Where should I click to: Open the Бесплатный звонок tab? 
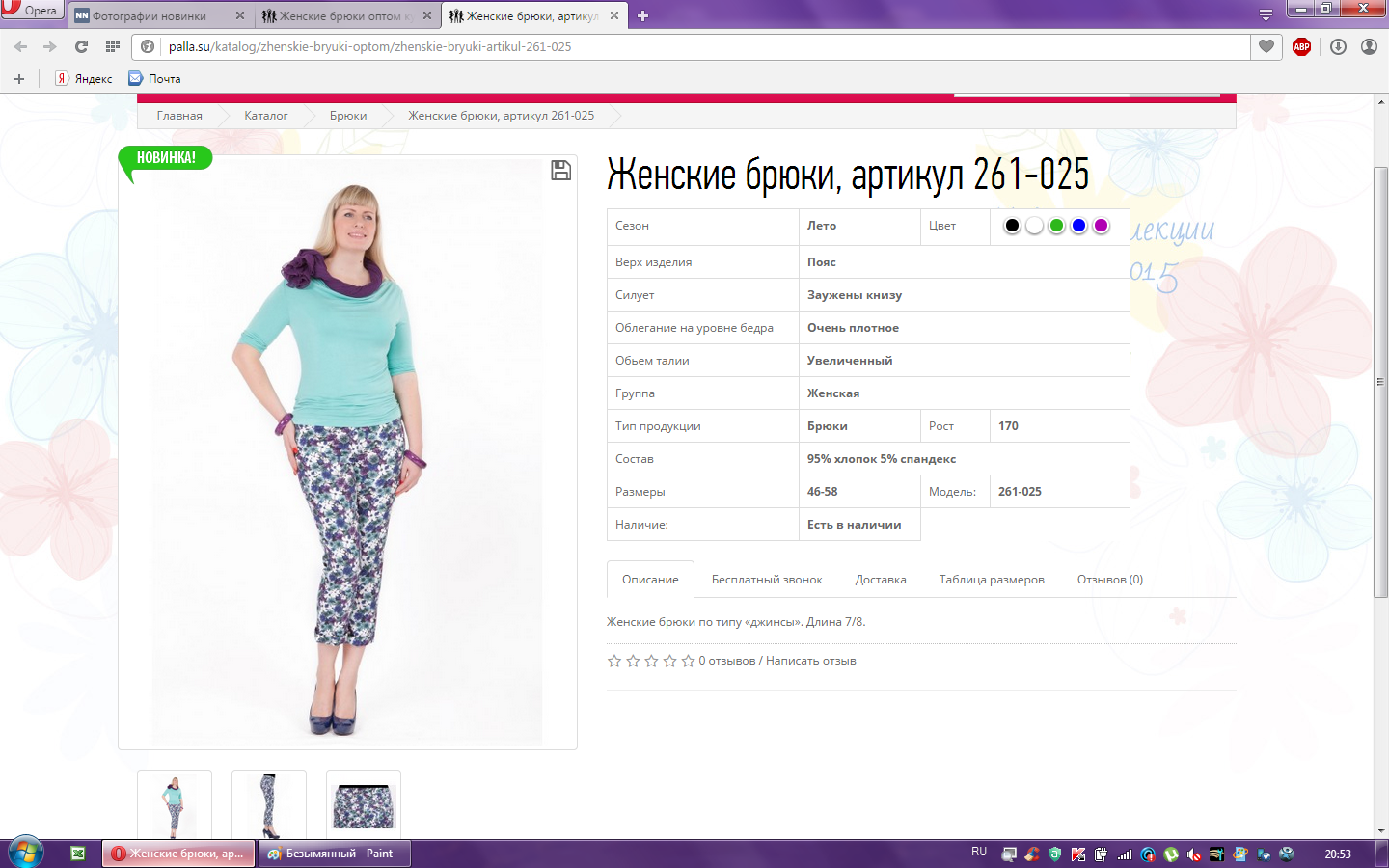pos(767,580)
